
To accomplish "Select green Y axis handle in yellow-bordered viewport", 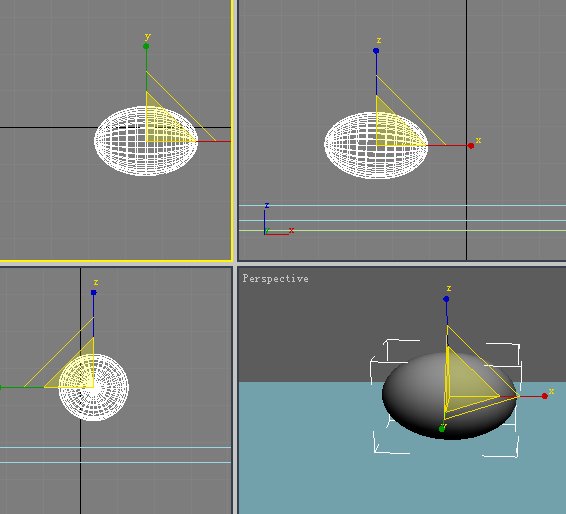I will [x=146, y=46].
